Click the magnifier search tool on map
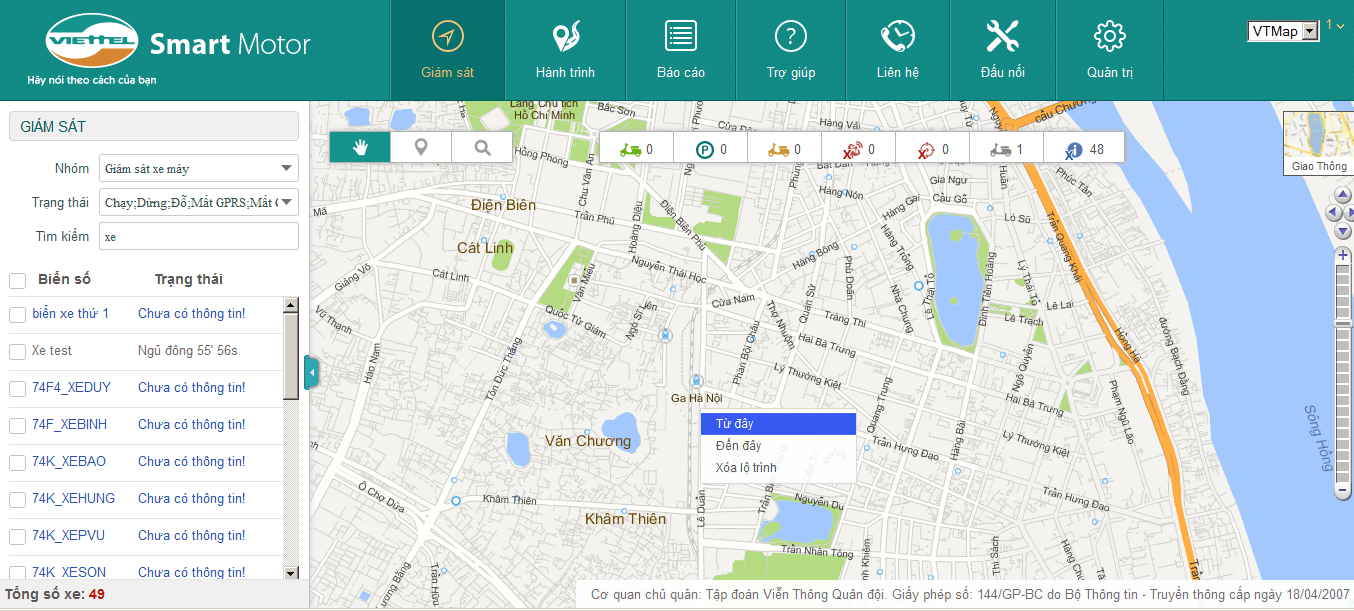Image resolution: width=1354 pixels, height=611 pixels. click(x=482, y=148)
